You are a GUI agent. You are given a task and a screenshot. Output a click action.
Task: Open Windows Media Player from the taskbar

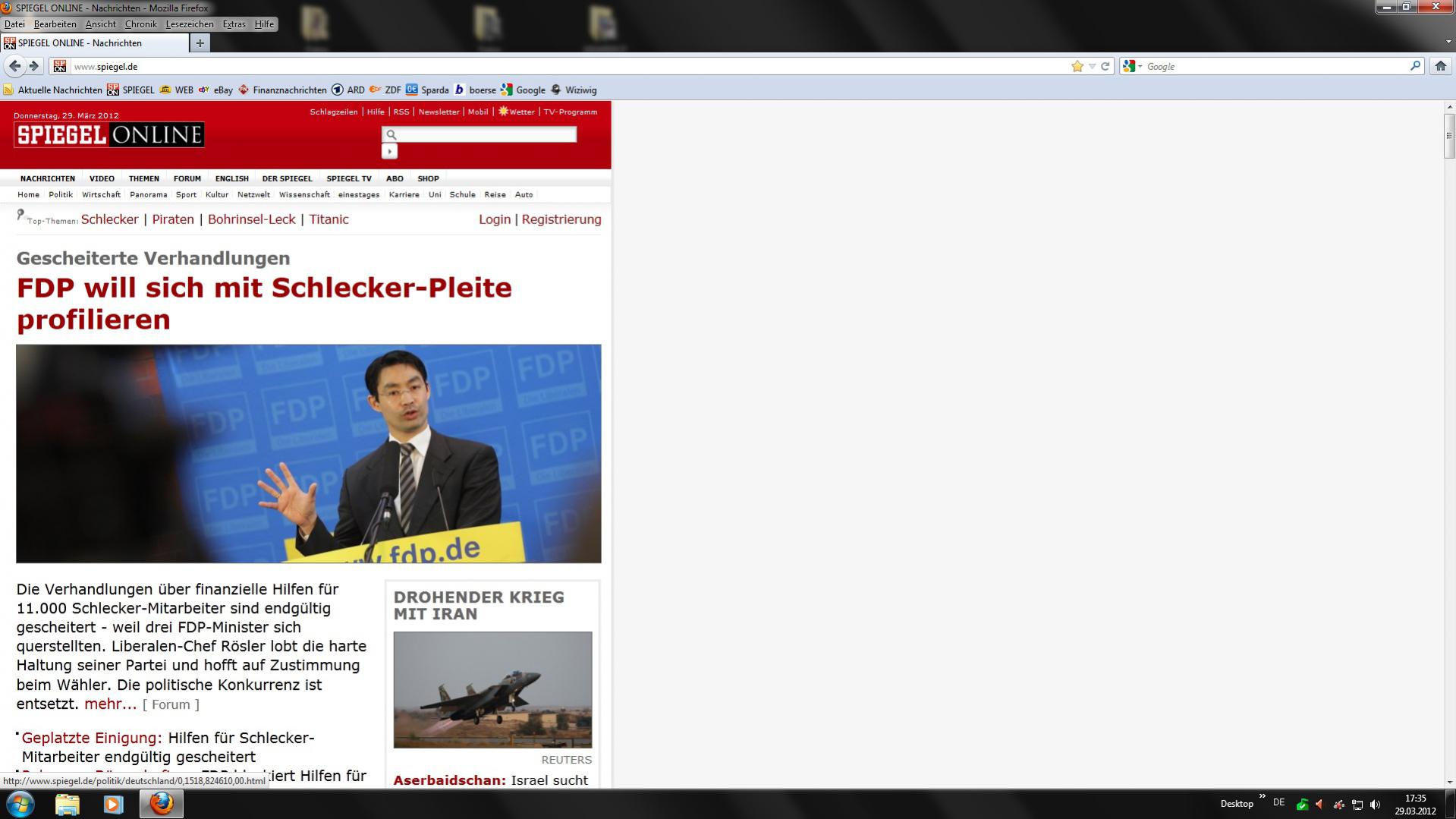point(113,804)
